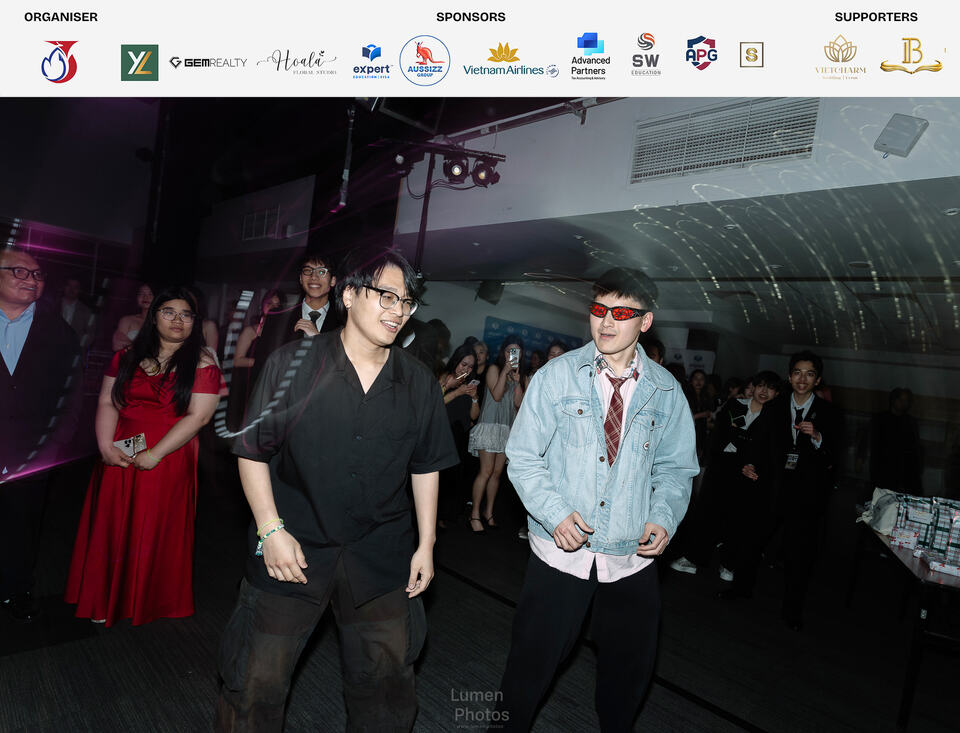
Task: Click the gold B supporter logo
Action: tap(911, 56)
